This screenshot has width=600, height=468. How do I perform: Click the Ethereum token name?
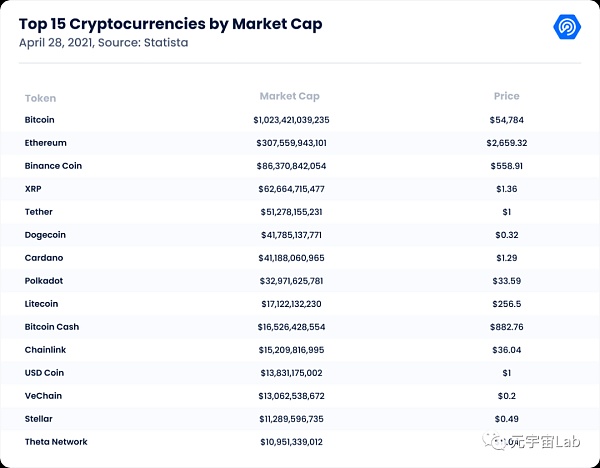45,143
